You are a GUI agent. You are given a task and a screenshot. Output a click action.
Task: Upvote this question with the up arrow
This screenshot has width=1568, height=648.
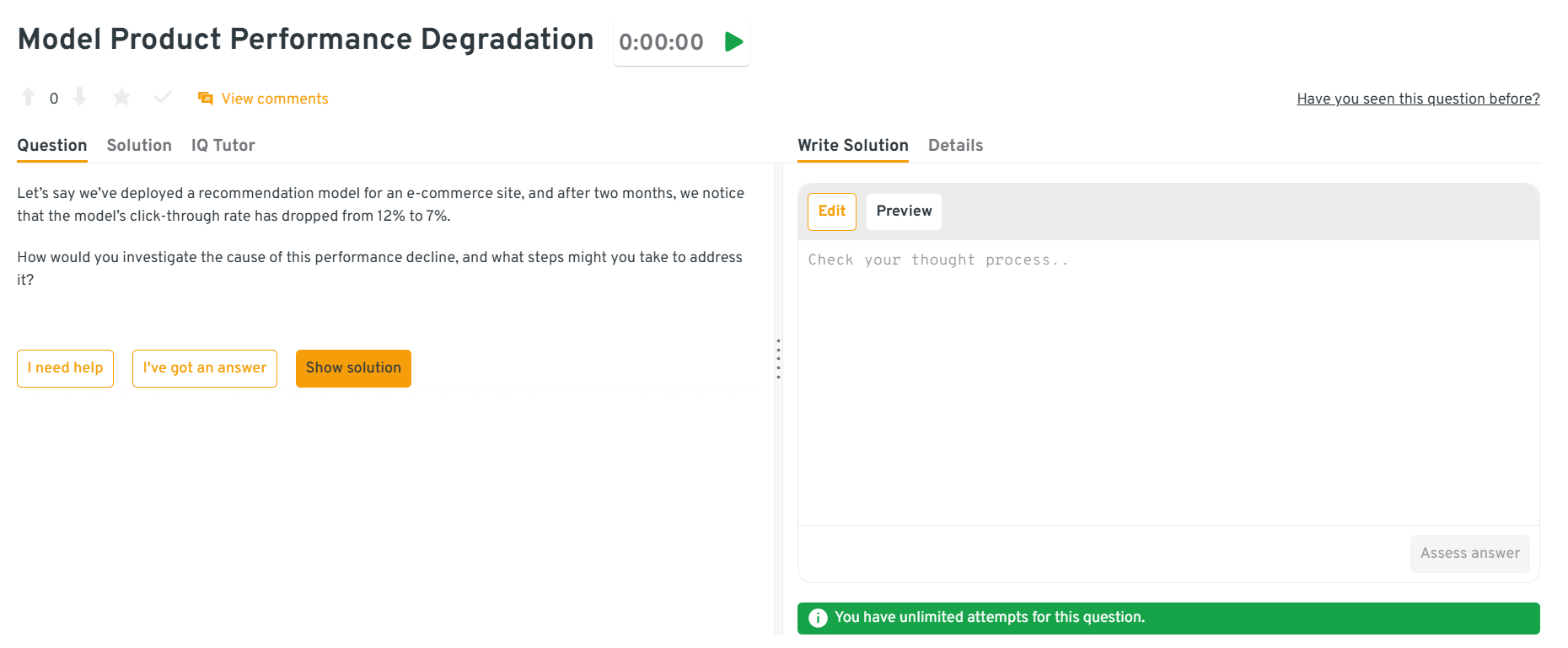[x=28, y=98]
